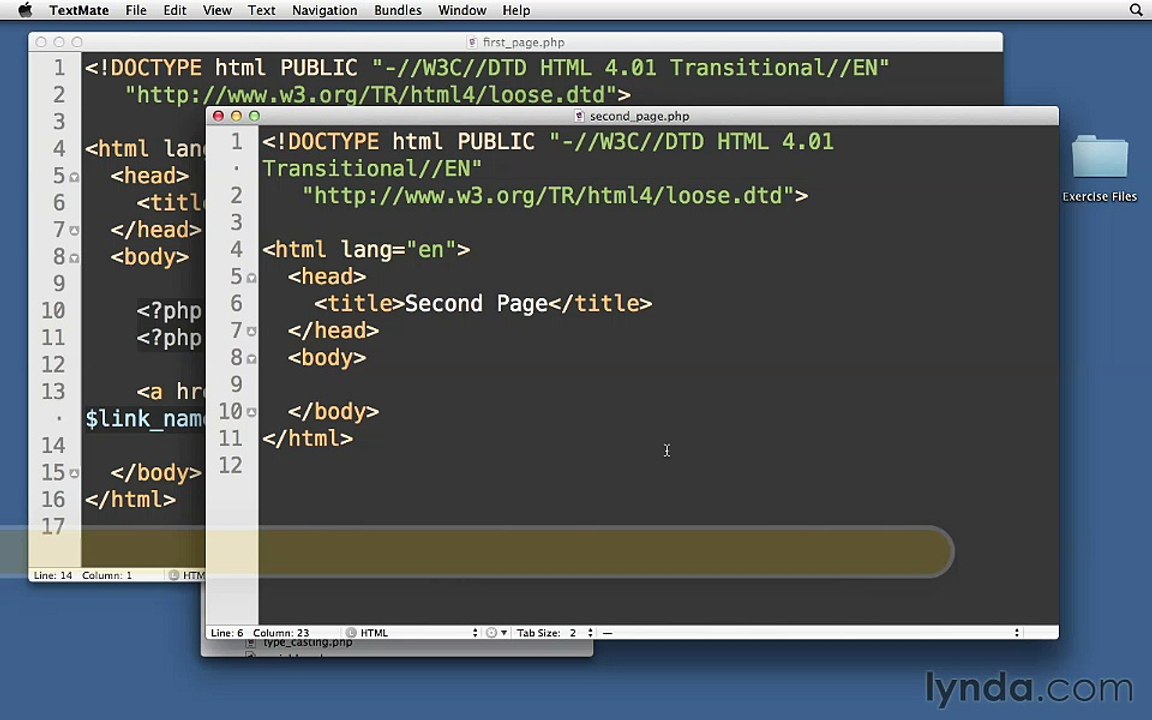The width and height of the screenshot is (1152, 720).
Task: Fold the closing body marker at line 15 in first_page
Action: click(x=74, y=474)
